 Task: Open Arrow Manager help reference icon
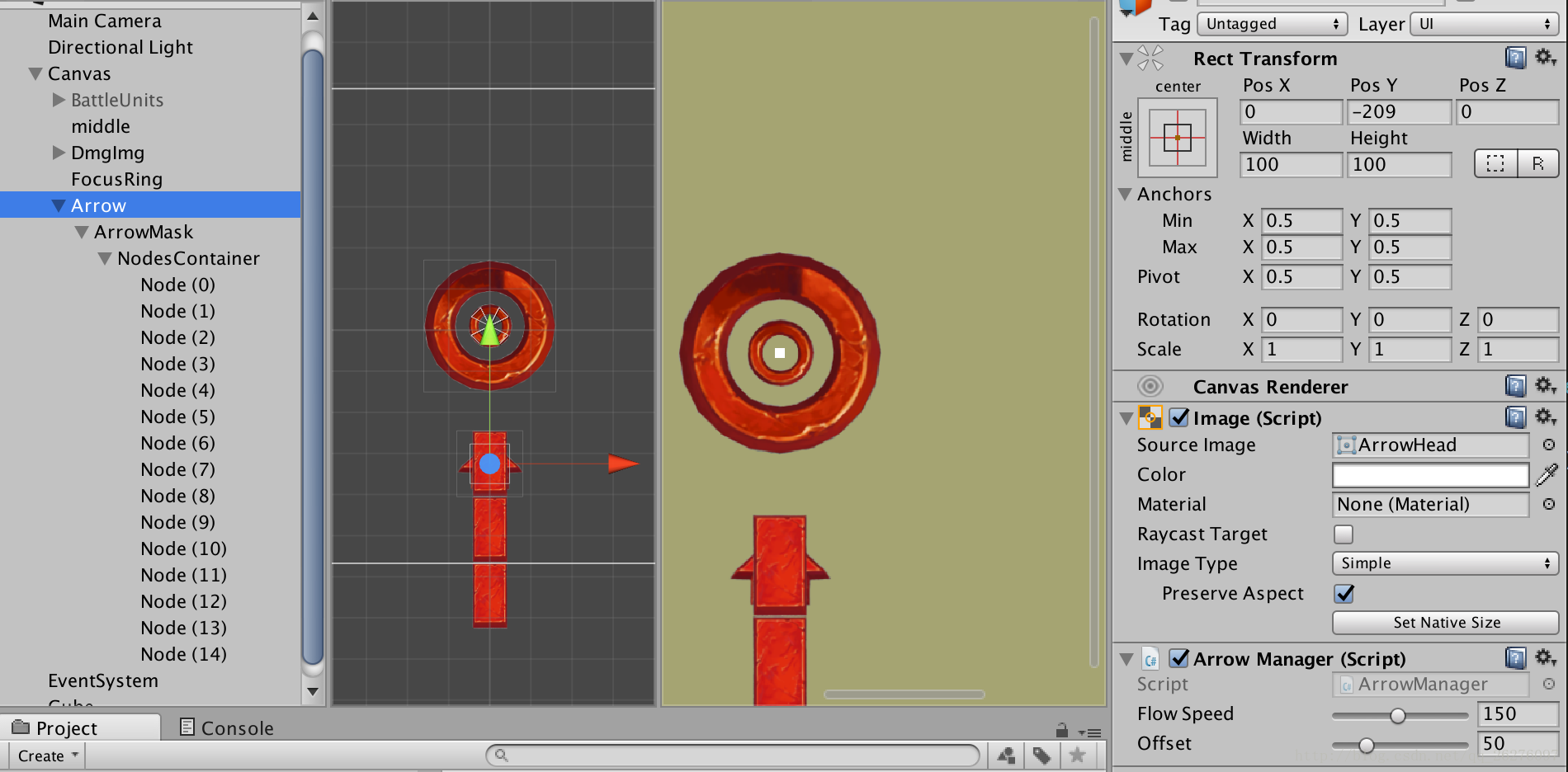tap(1515, 657)
